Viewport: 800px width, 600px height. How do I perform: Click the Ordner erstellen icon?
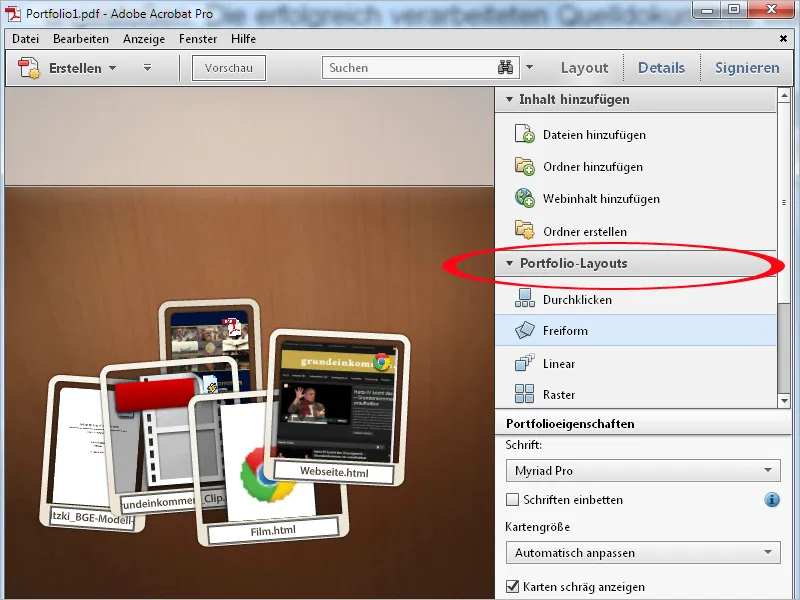pos(524,231)
